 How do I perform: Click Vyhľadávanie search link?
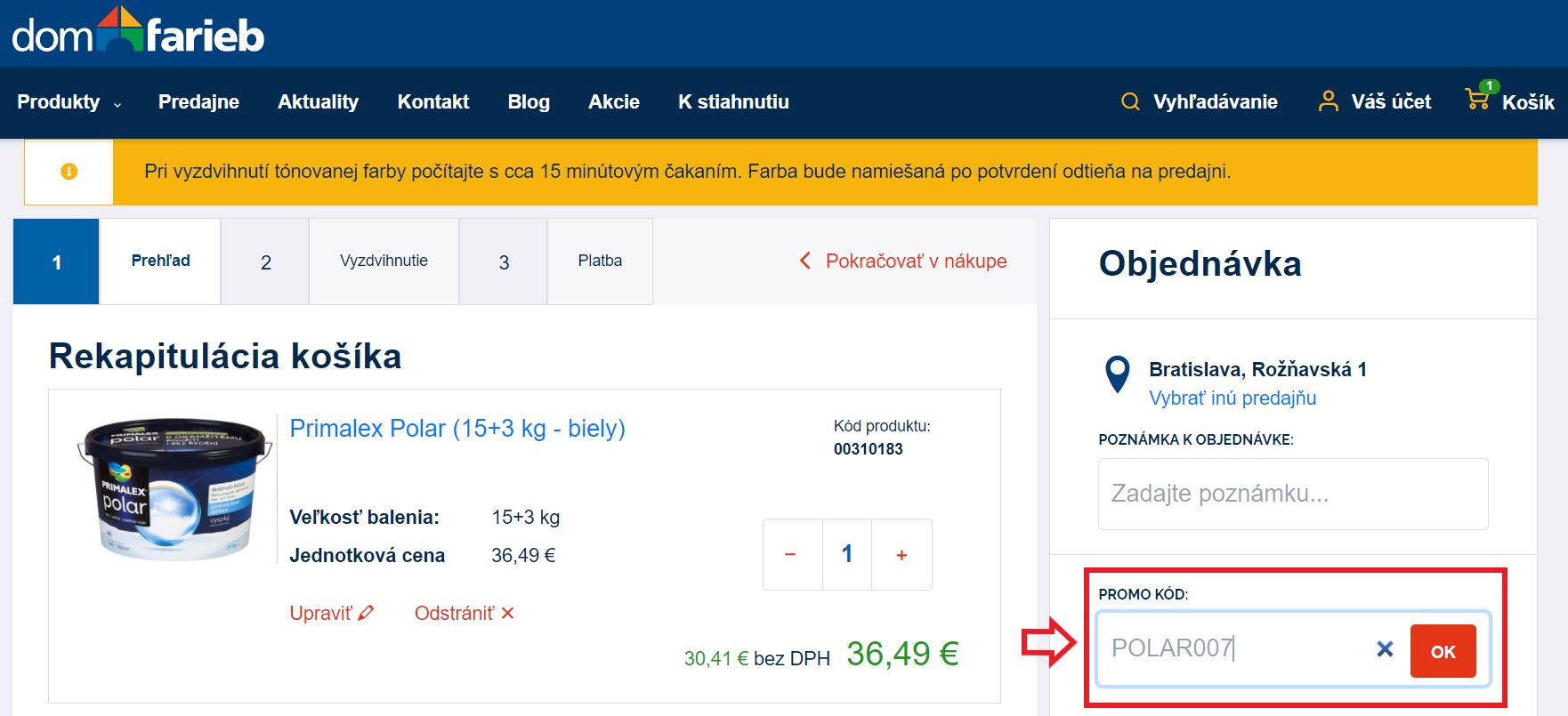click(1216, 102)
